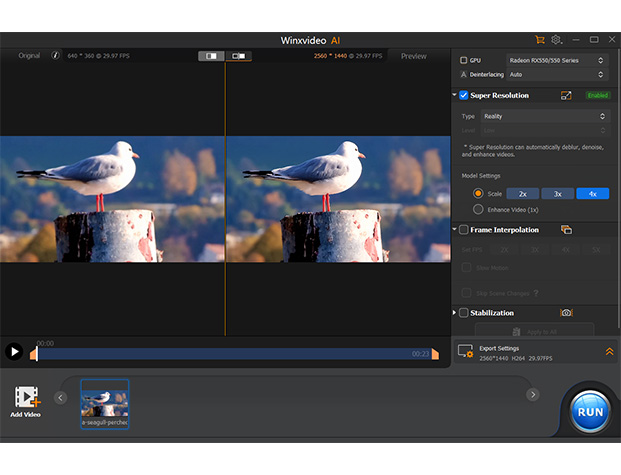The image size is (621, 475).
Task: Open the Level dropdown
Action: (x=544, y=130)
